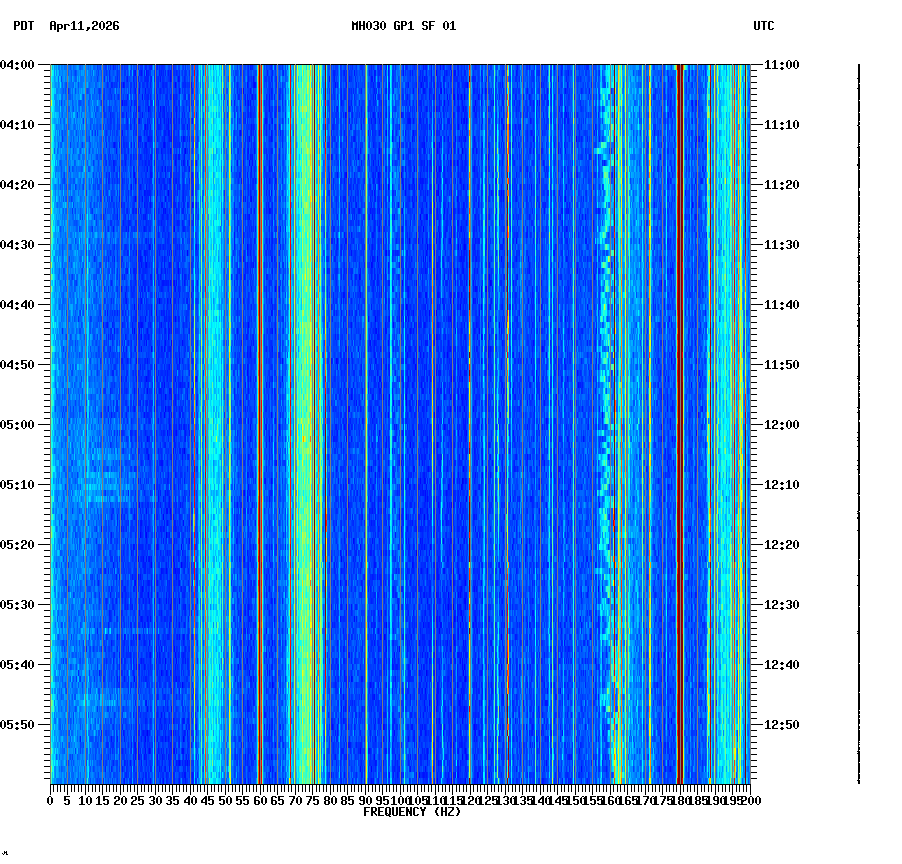Screen dimensions: 902x864
Task: Click the spectrogram center region
Action: (x=400, y=425)
